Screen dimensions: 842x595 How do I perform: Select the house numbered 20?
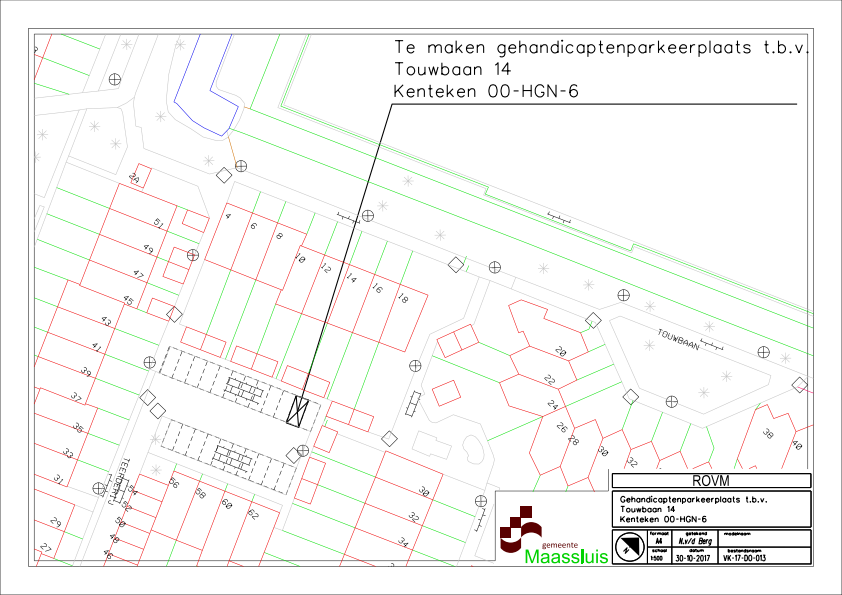[562, 352]
